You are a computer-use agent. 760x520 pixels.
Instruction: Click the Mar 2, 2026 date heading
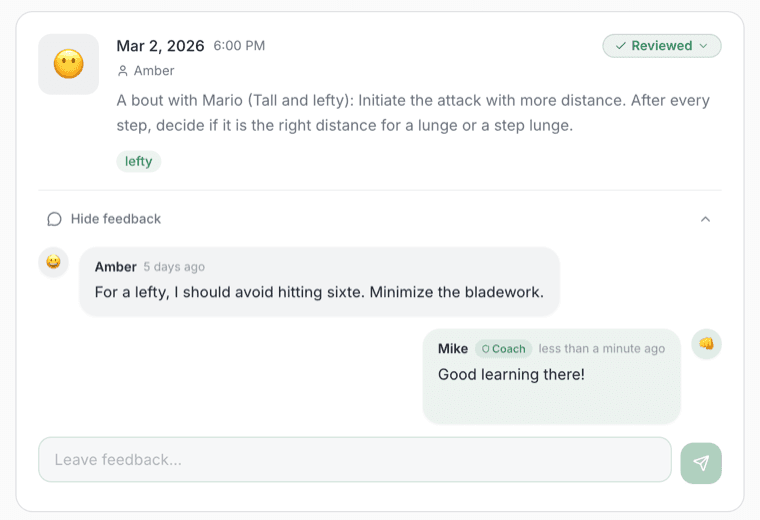pyautogui.click(x=160, y=46)
